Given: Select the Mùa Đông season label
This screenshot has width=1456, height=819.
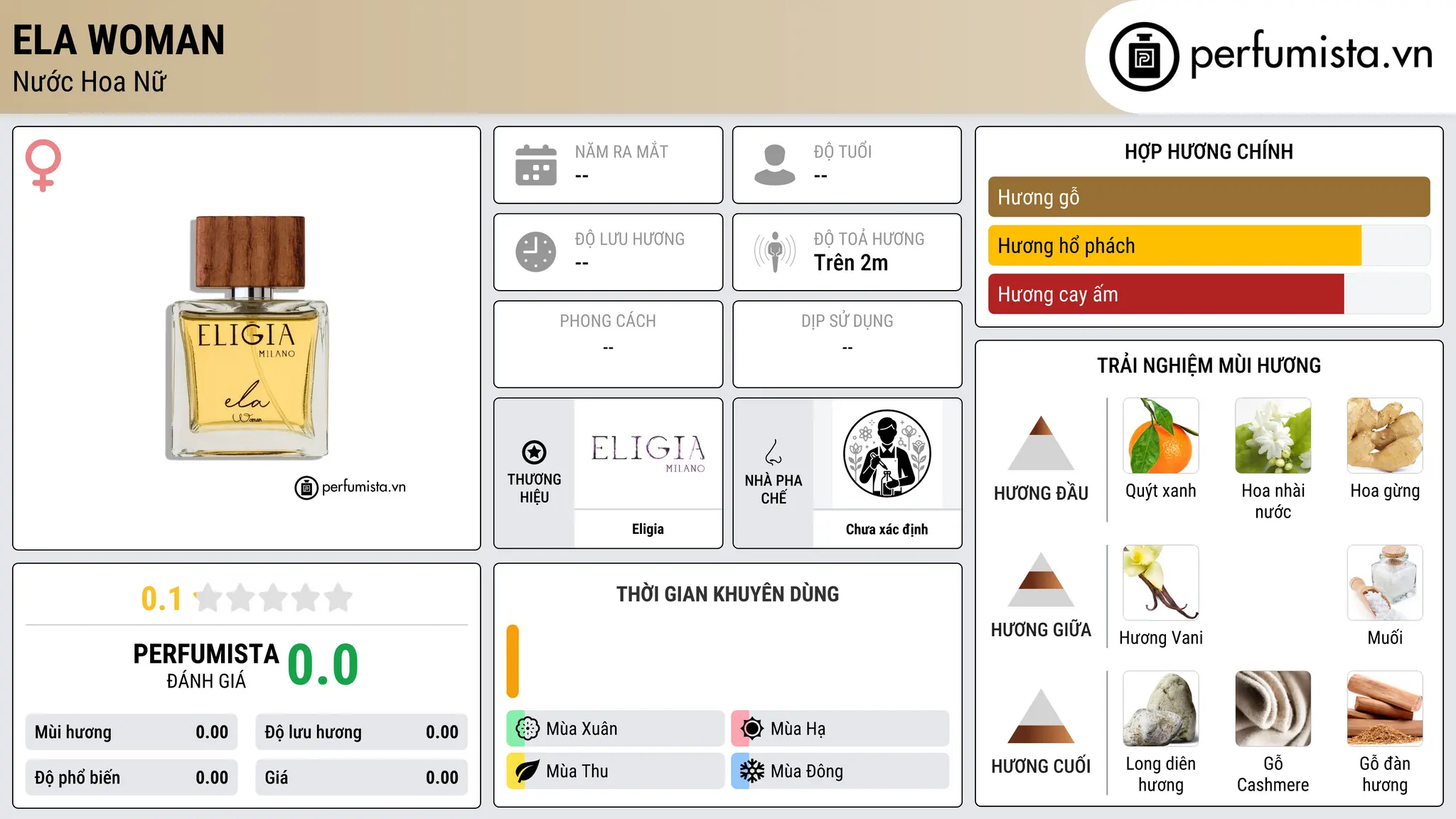Looking at the screenshot, I should coord(807,771).
